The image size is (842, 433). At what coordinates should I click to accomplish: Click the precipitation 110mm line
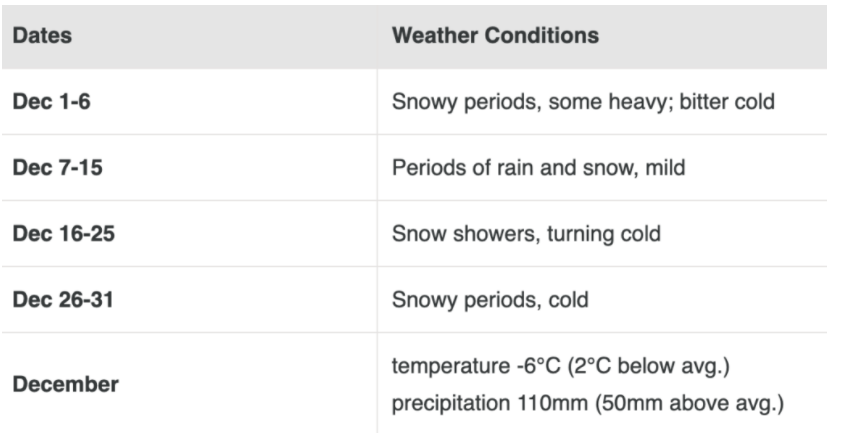tap(588, 403)
